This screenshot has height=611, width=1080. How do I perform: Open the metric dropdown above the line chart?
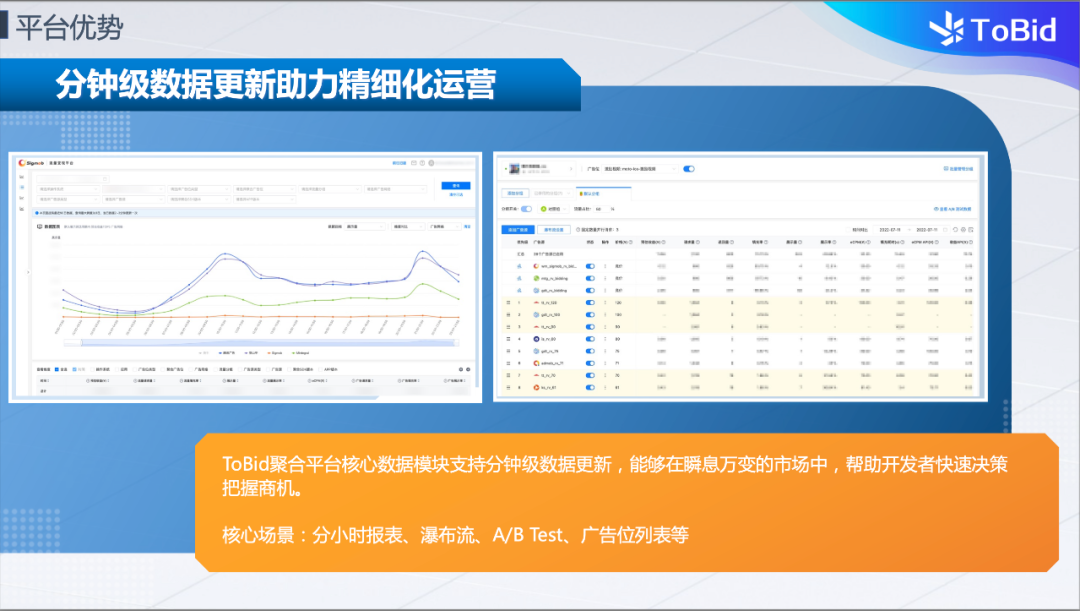pos(366,227)
